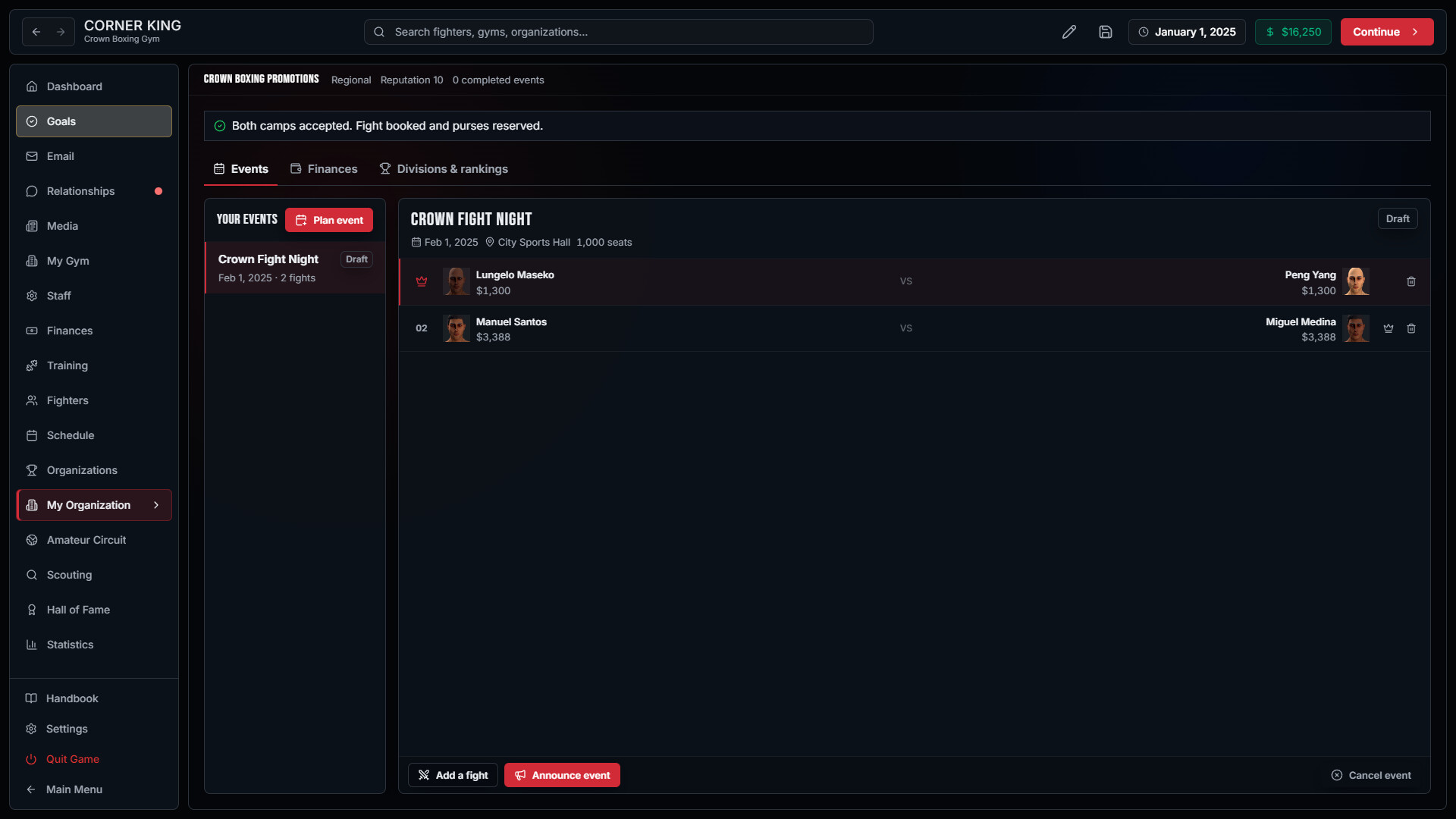
Task: Switch to the Finances tab
Action: (324, 169)
